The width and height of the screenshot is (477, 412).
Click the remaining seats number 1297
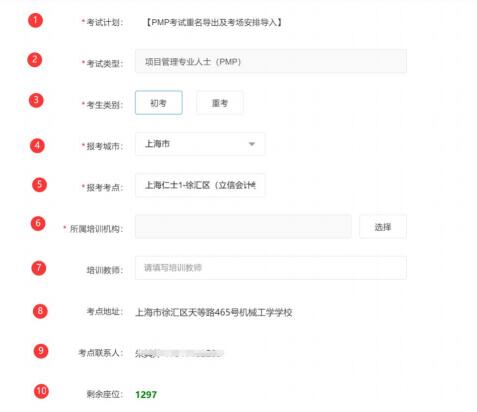(146, 395)
